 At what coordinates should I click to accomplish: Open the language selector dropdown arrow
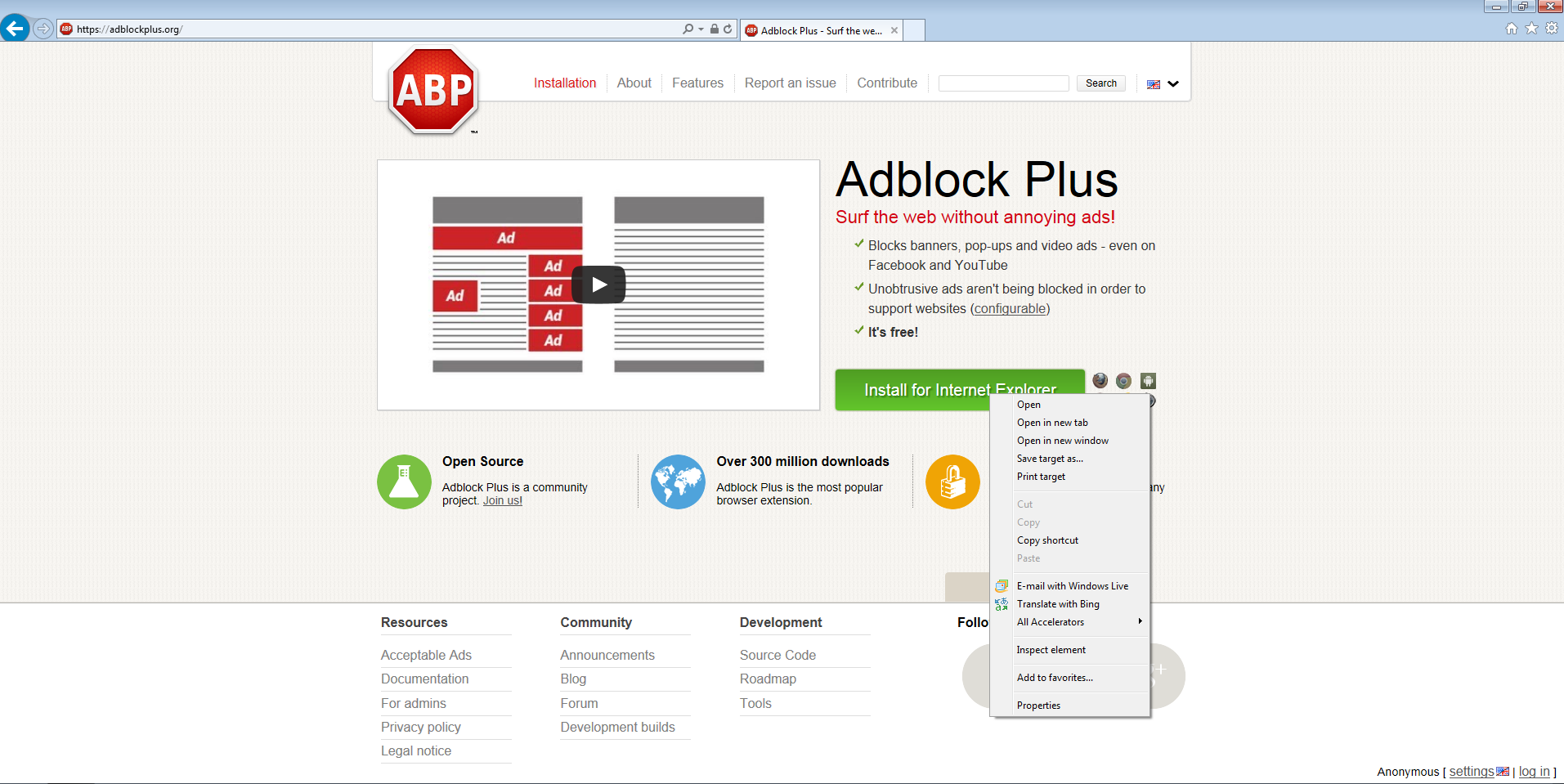point(1173,84)
